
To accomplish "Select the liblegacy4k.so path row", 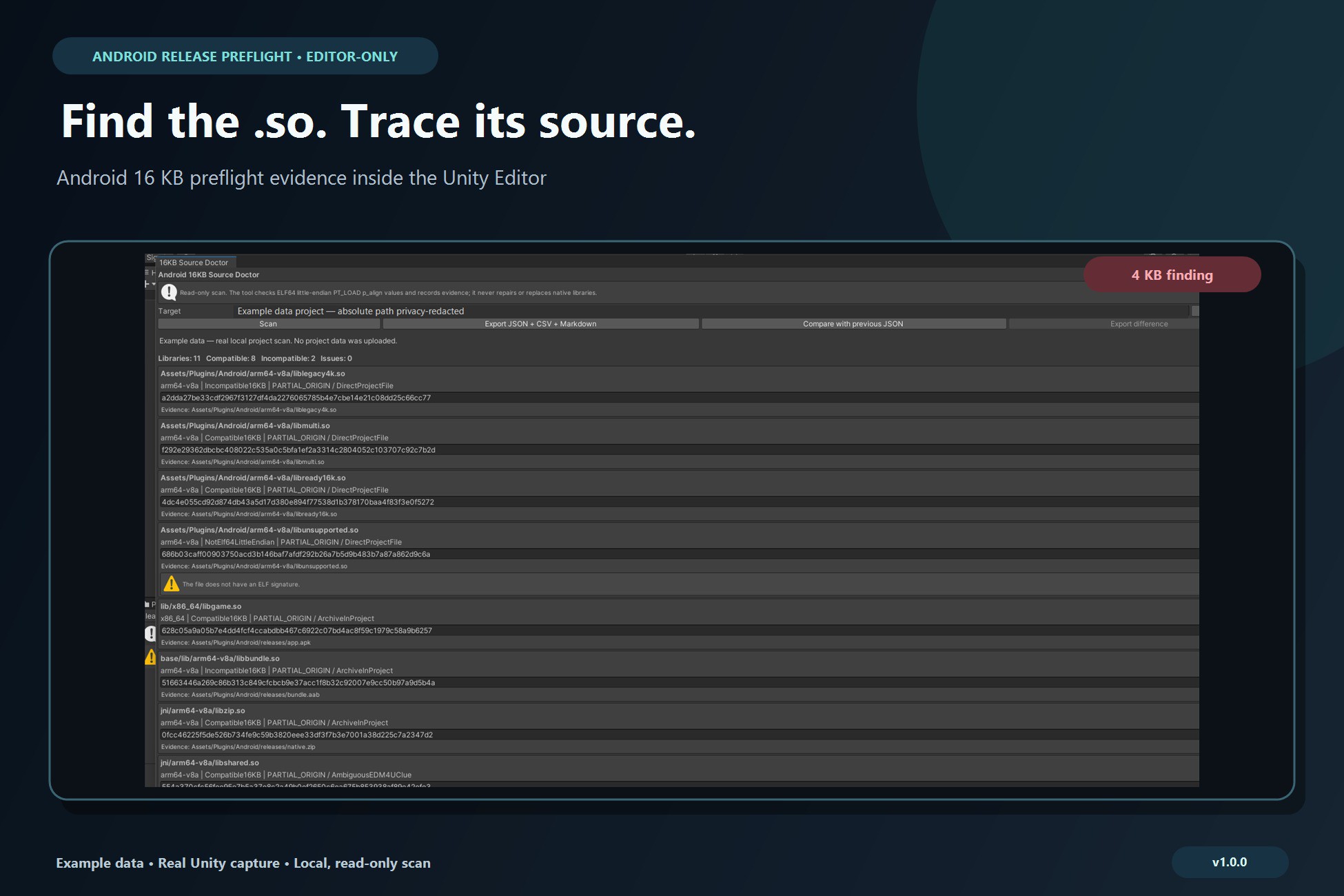I will (253, 374).
